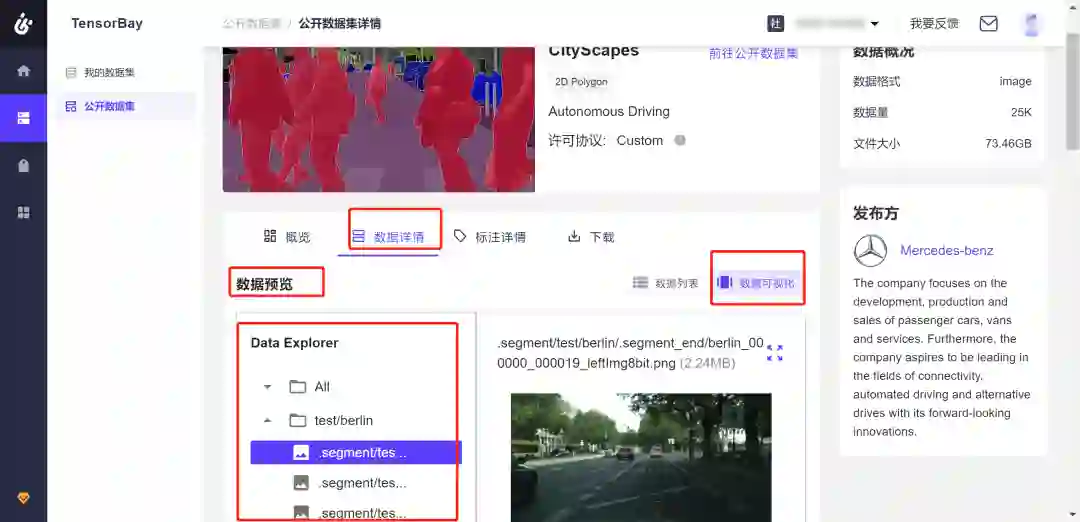The width and height of the screenshot is (1080, 522).
Task: Switch to the 标注详情 tab
Action: coord(490,237)
